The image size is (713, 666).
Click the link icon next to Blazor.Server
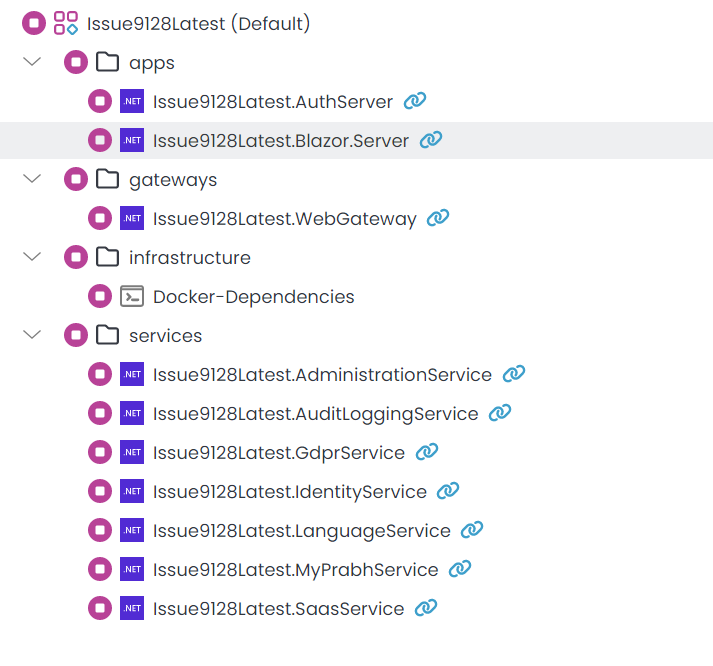pyautogui.click(x=431, y=140)
